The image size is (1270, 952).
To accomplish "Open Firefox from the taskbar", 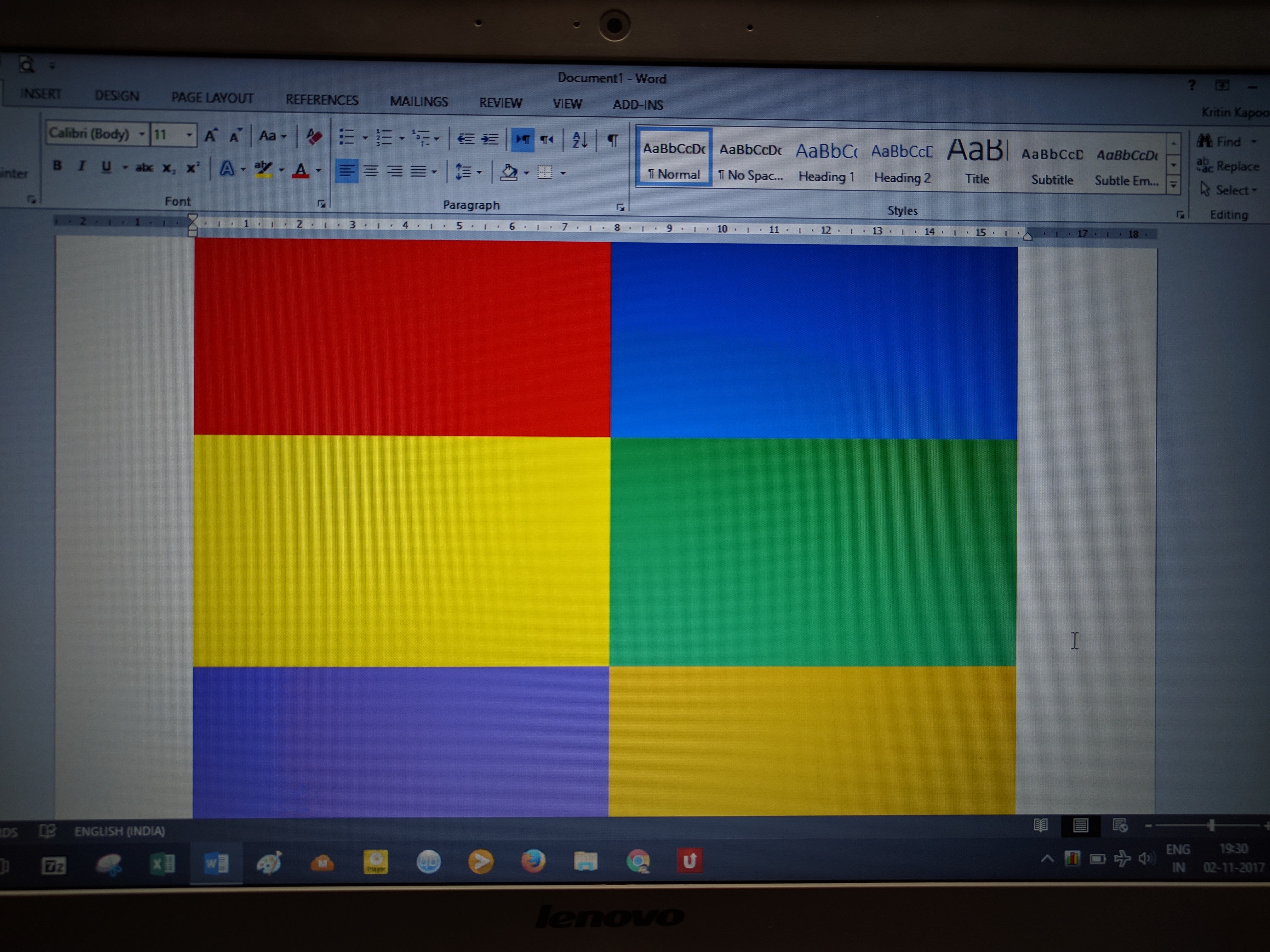I will [x=533, y=861].
